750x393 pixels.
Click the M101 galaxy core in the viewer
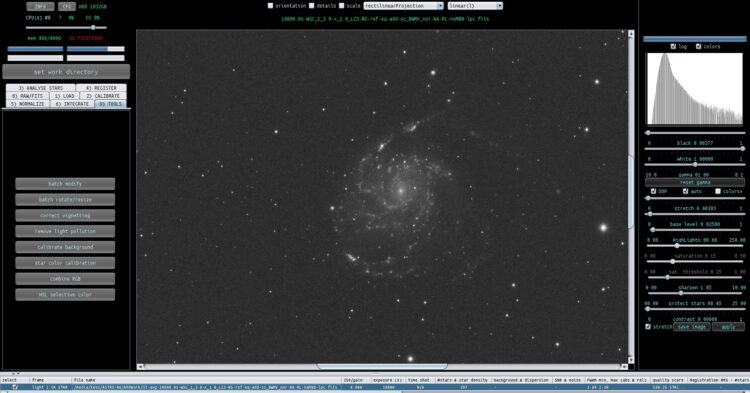400,191
